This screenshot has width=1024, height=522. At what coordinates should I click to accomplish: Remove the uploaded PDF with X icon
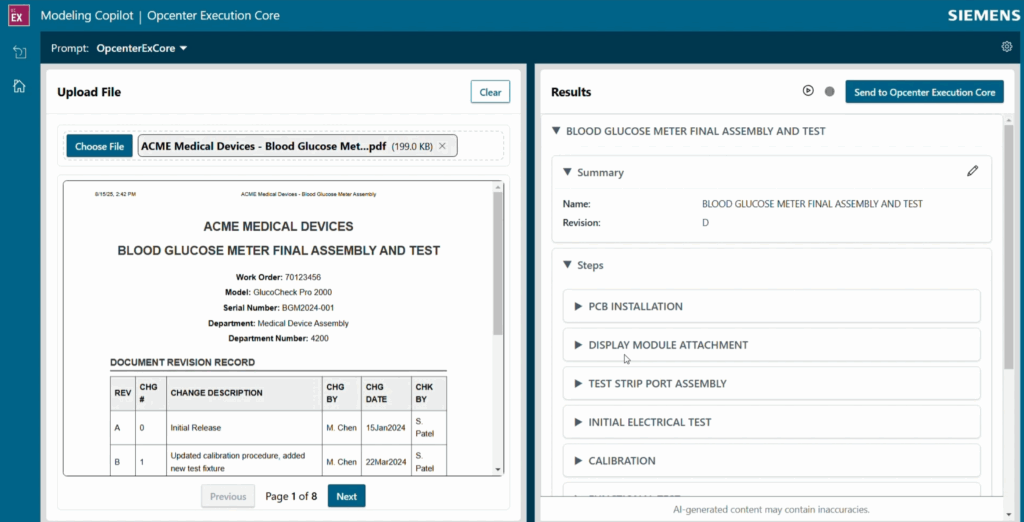click(443, 146)
